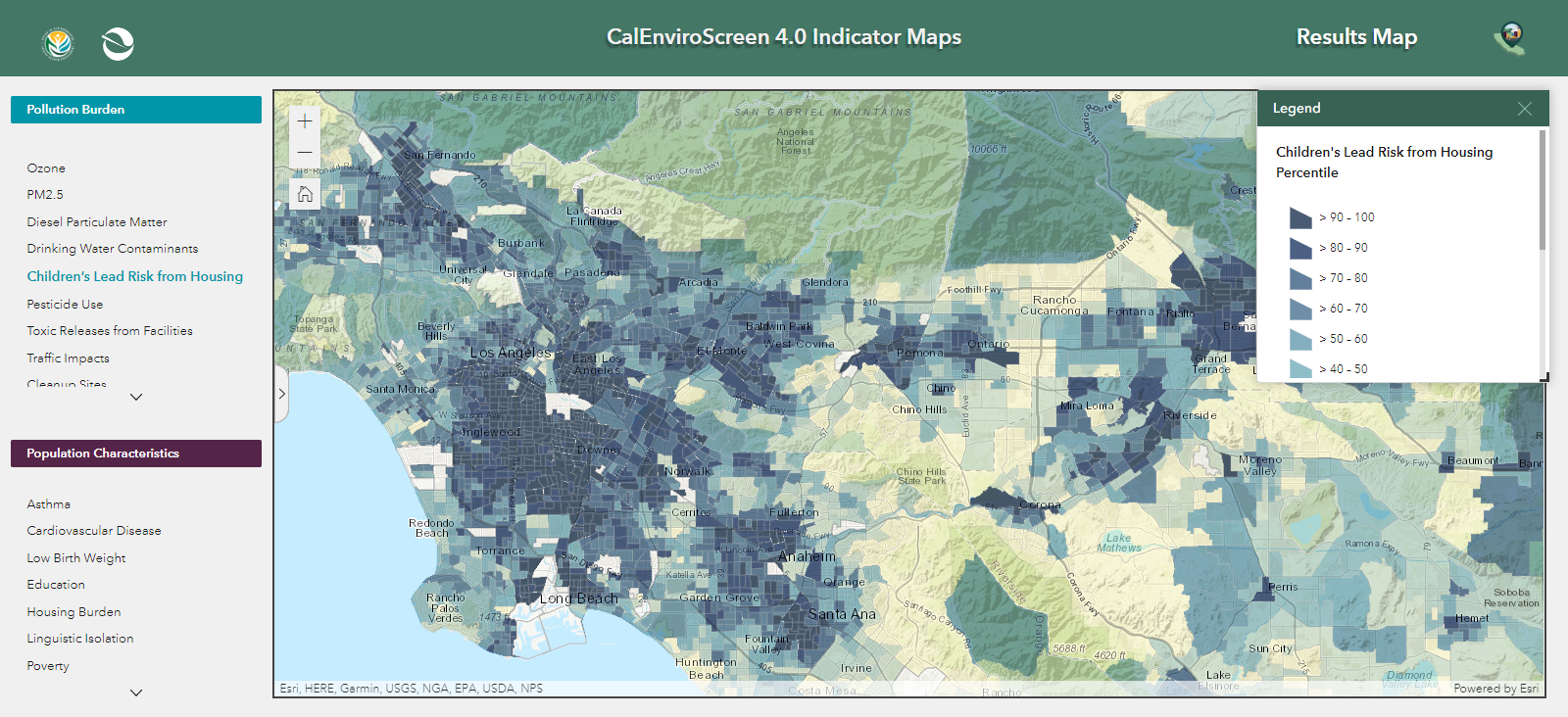This screenshot has width=1568, height=717.
Task: Click the Powered by Esri link
Action: tap(1495, 689)
